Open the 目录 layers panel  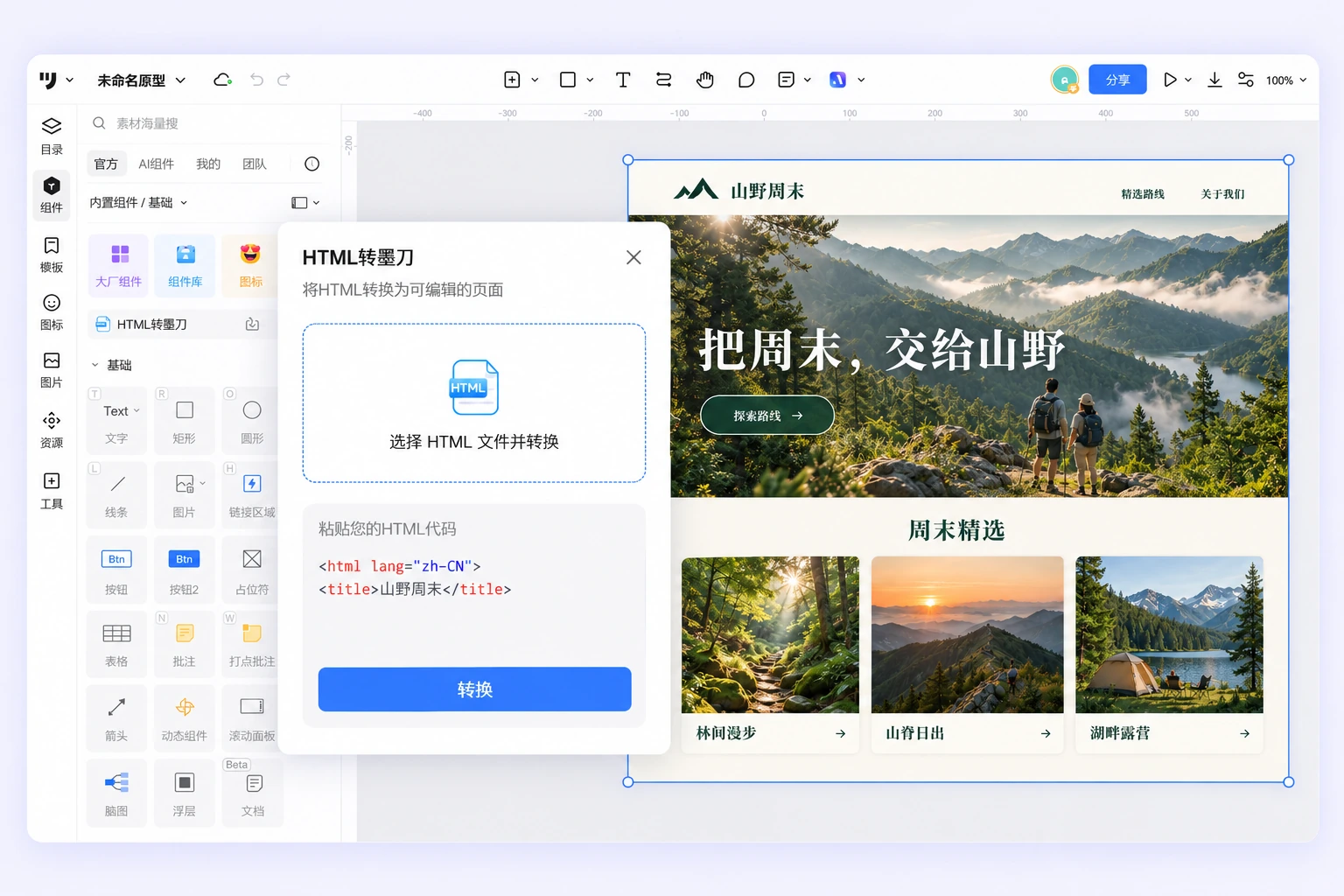point(52,136)
